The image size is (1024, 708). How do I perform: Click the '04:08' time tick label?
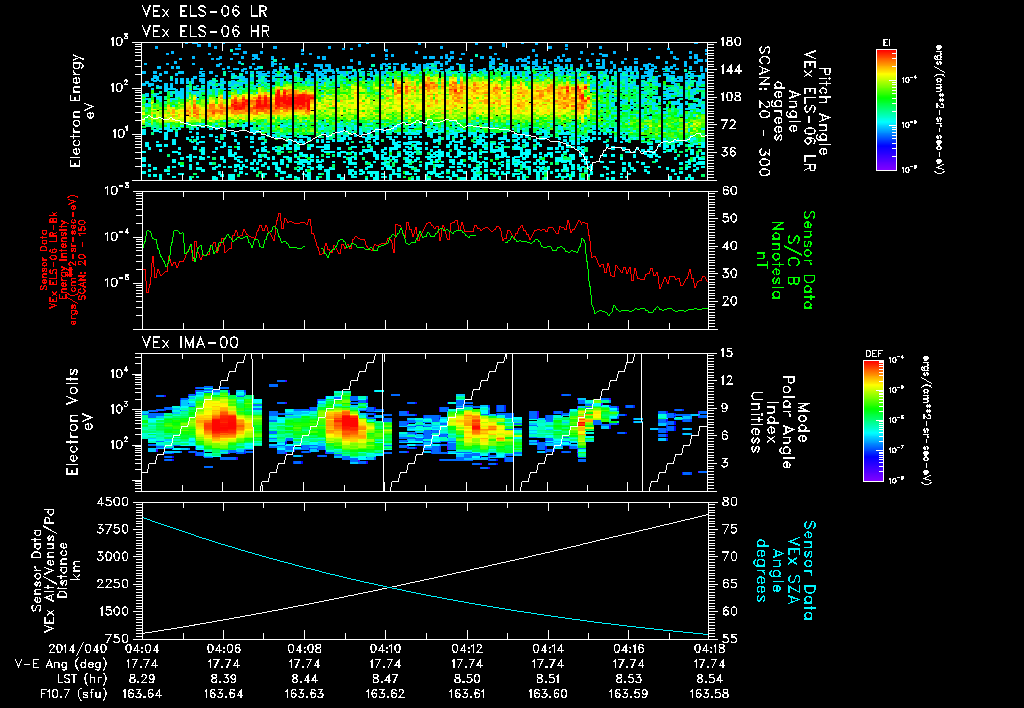coord(304,650)
